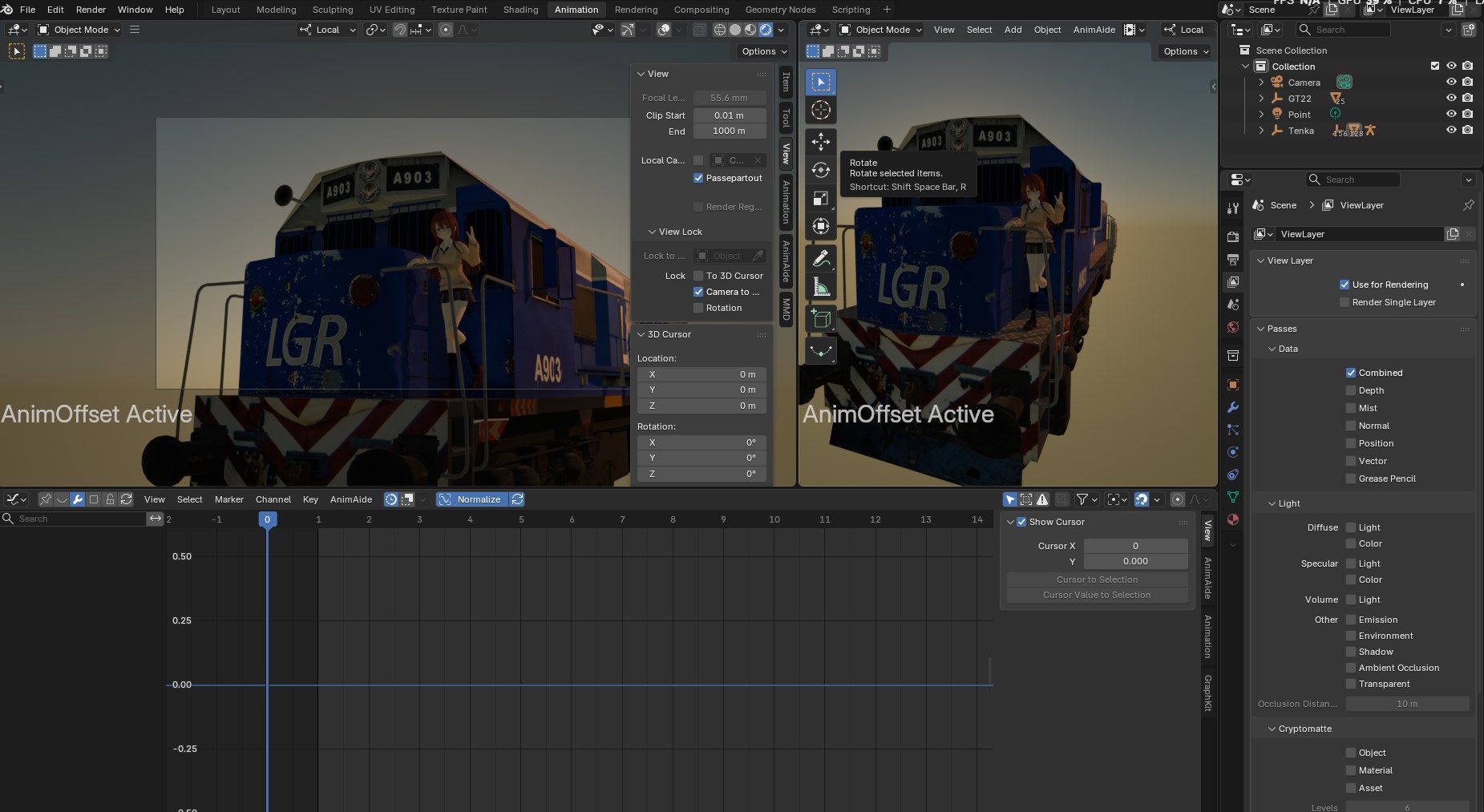
Task: Toggle Use for Rendering checkbox
Action: click(1344, 285)
